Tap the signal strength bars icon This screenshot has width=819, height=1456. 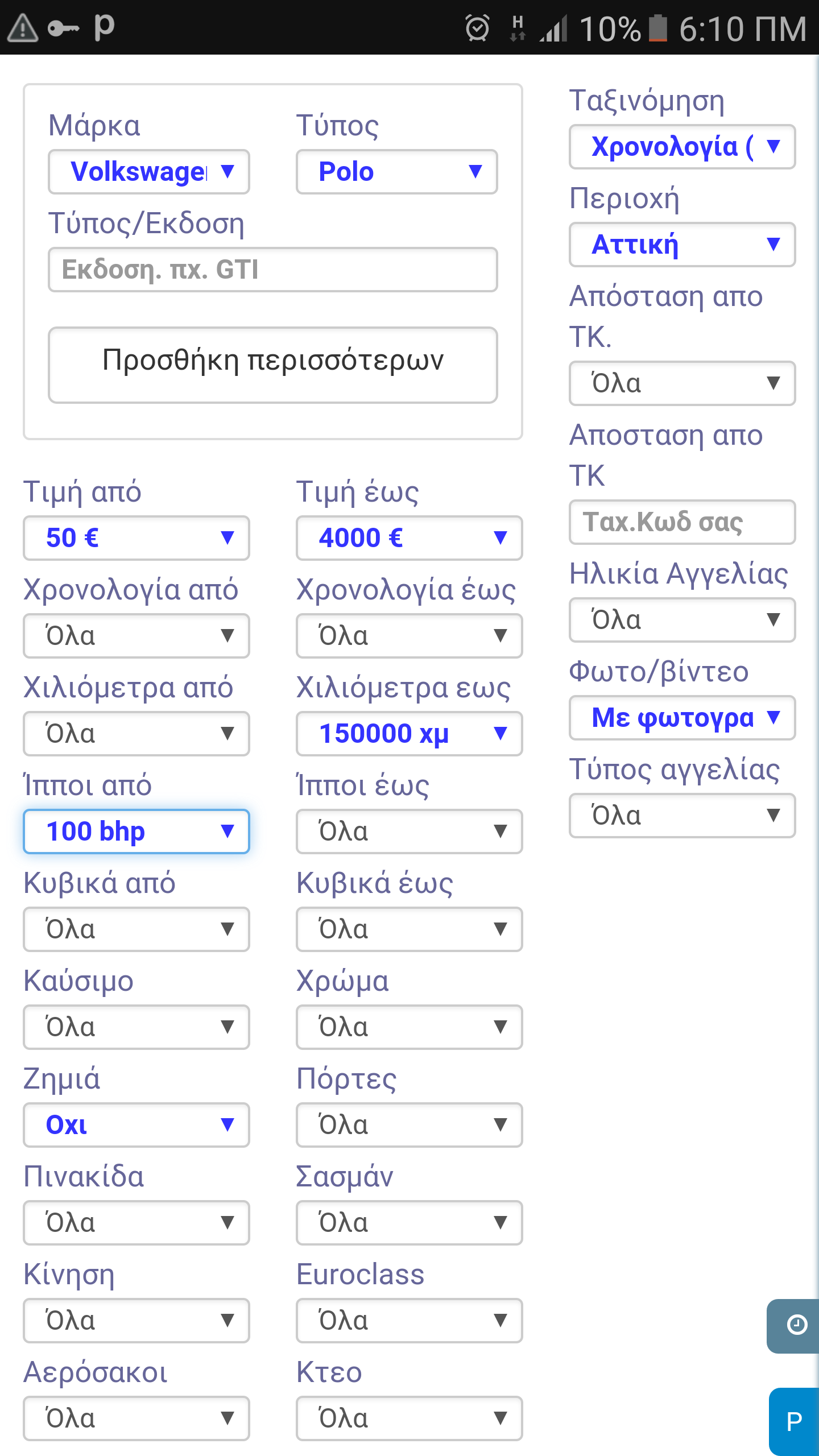point(553,28)
